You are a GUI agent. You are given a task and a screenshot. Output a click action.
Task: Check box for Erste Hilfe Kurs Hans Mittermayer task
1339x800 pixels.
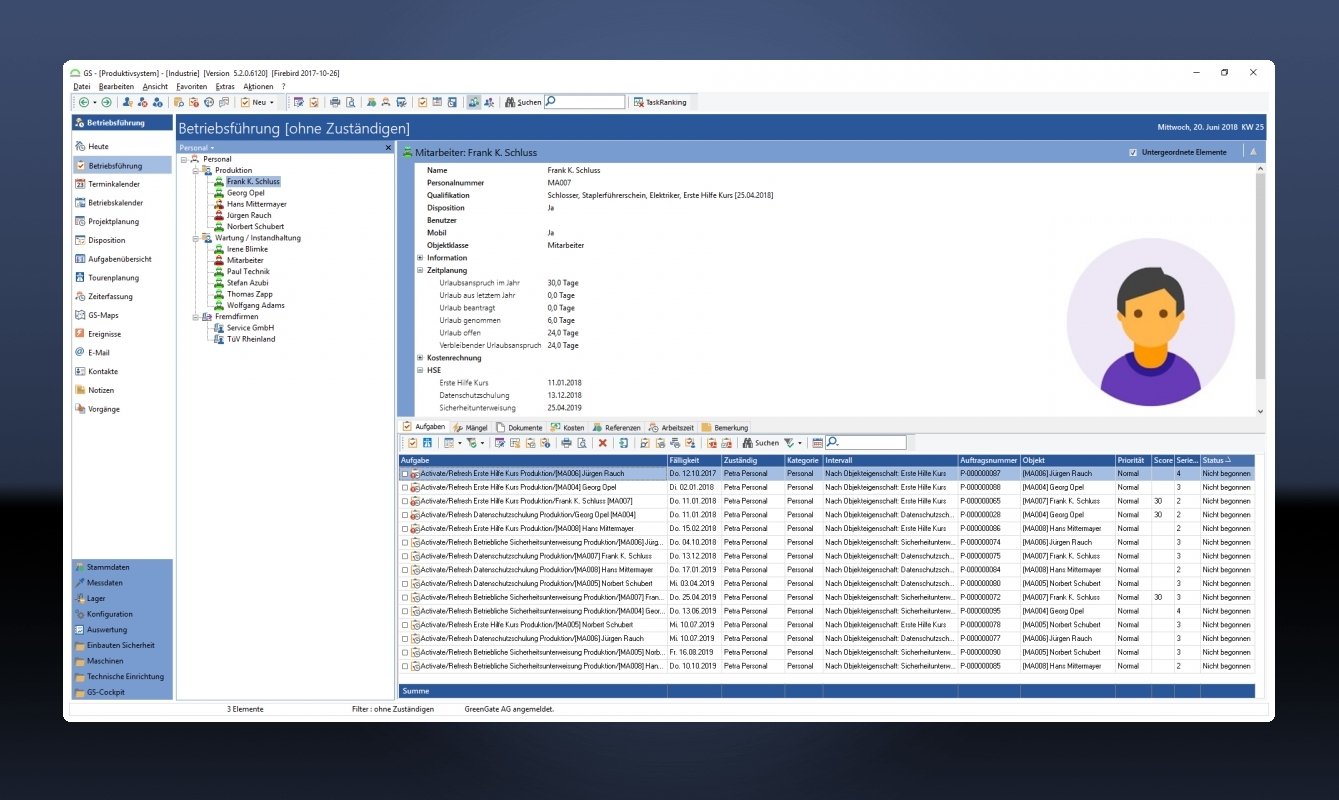pos(405,528)
